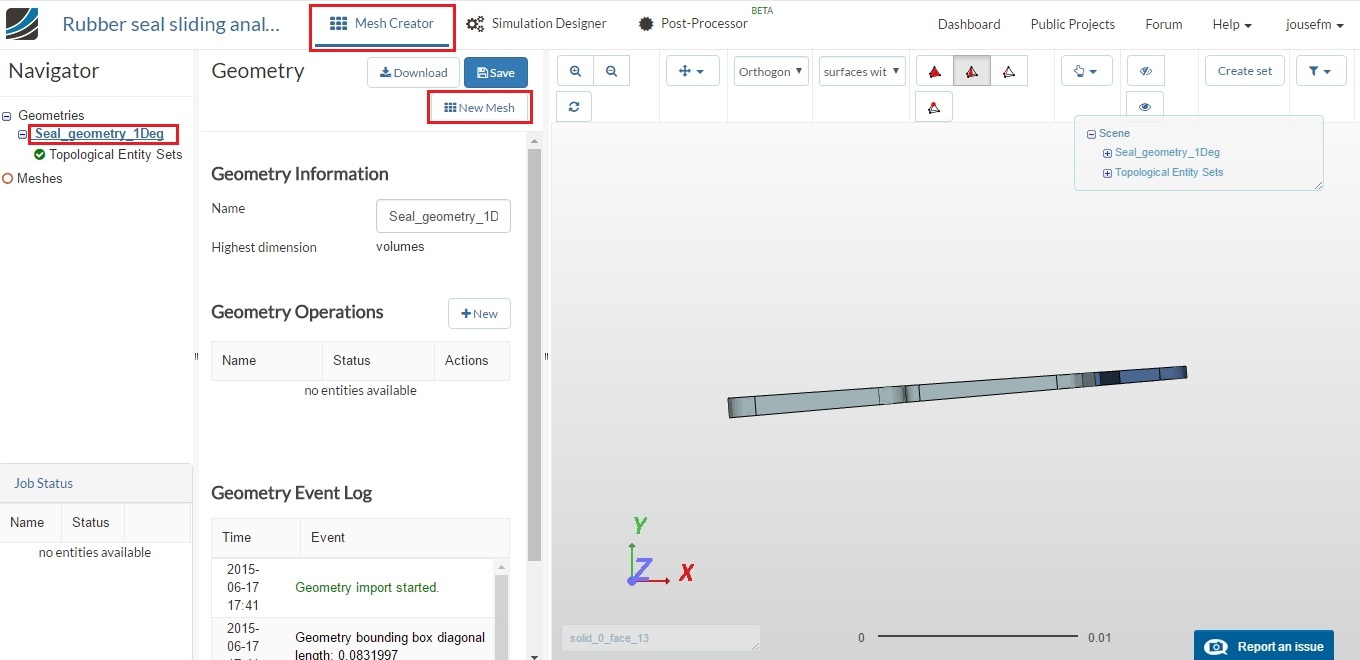Zoom in on the 3D viewer
The width and height of the screenshot is (1360, 660).
pyautogui.click(x=575, y=71)
